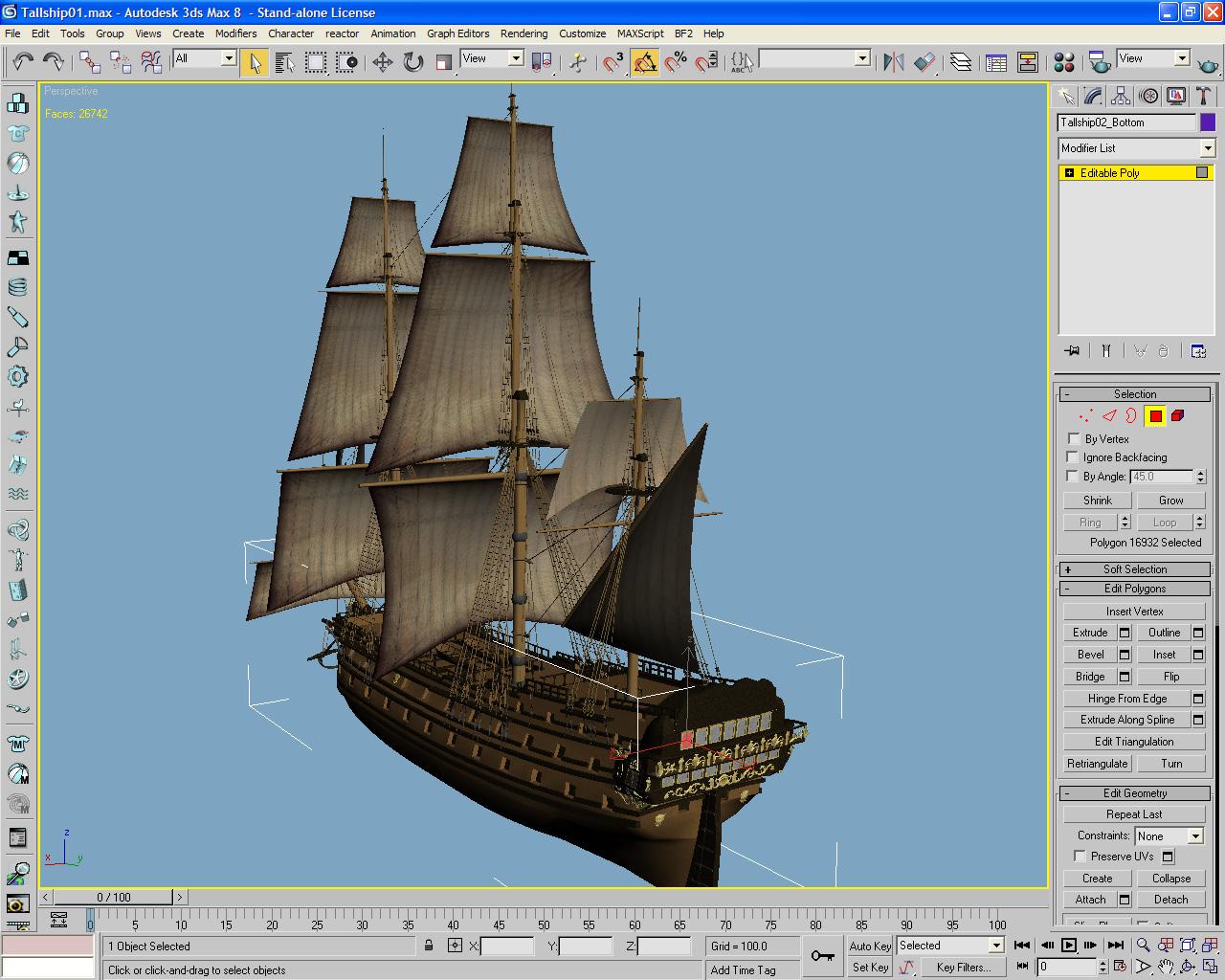Select Vertex sub-object level
The image size is (1225, 980).
(1085, 415)
